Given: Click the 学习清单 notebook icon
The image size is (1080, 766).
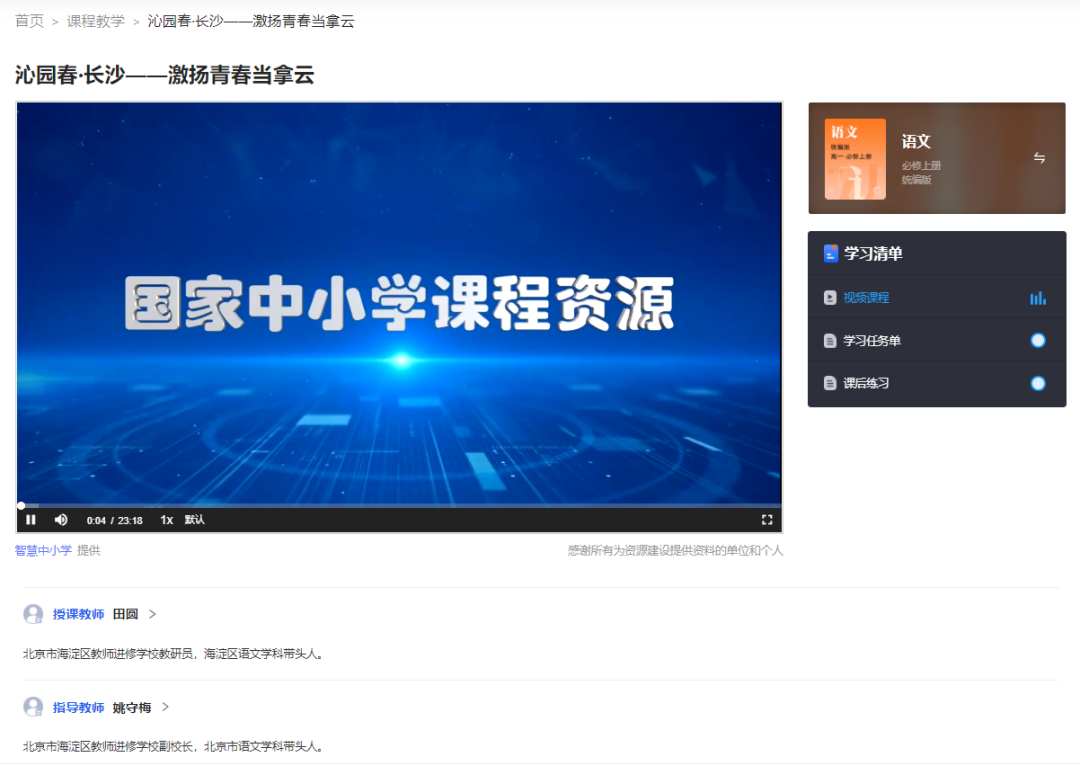Looking at the screenshot, I should (829, 253).
